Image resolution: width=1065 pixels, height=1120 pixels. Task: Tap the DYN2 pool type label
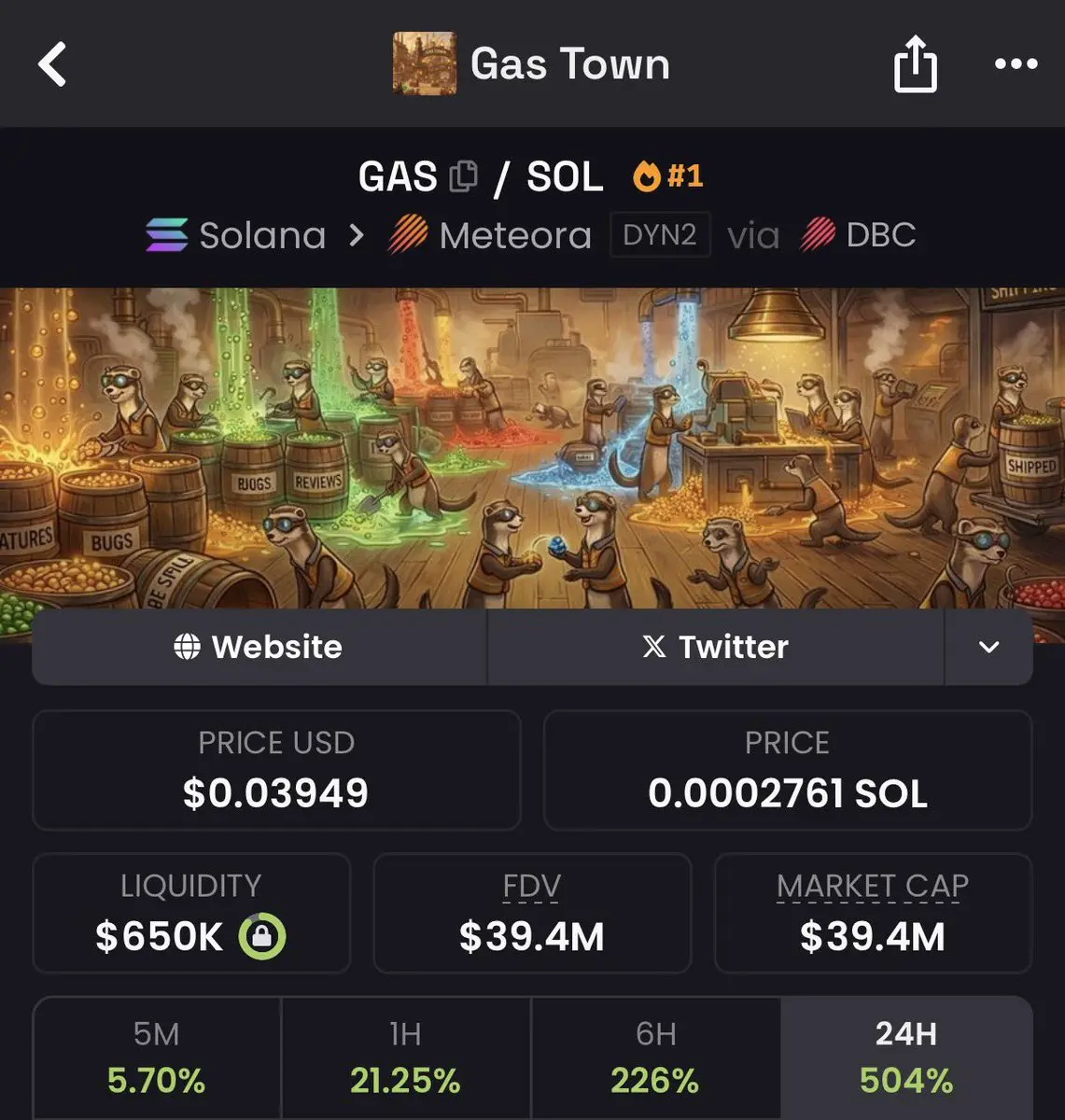pyautogui.click(x=660, y=235)
